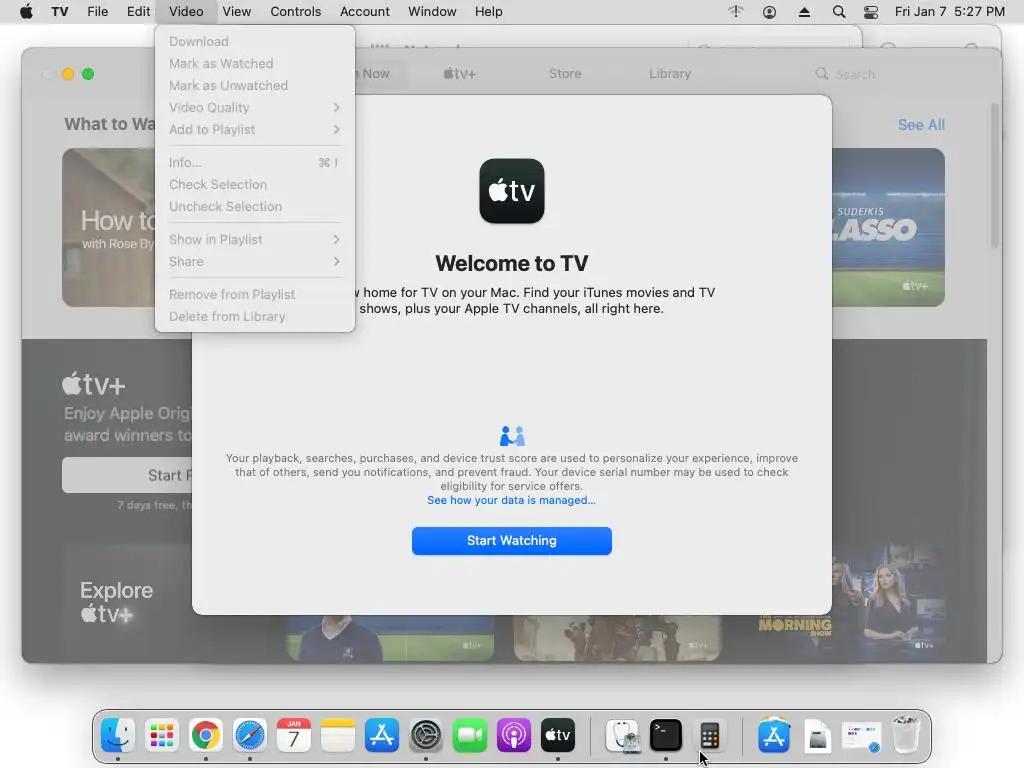Expand the Video Quality submenu
Viewport: 1024px width, 768px height.
pos(255,107)
